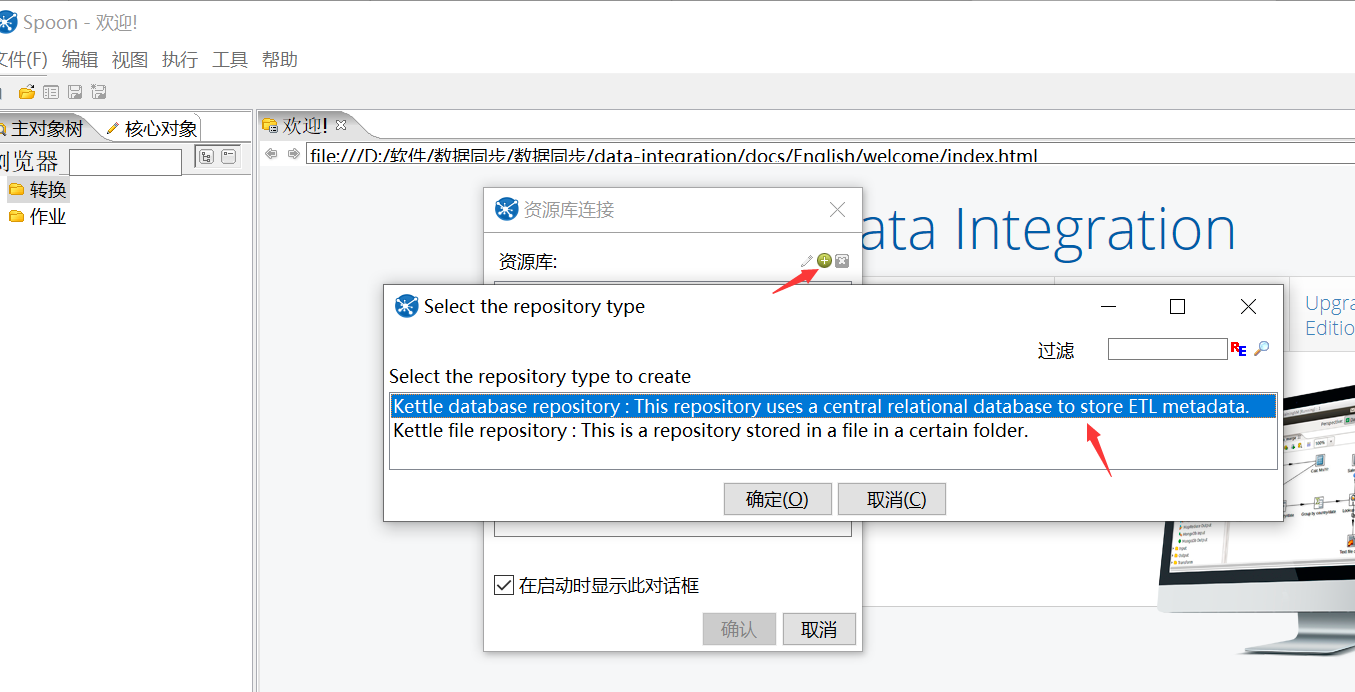This screenshot has width=1355, height=692.
Task: Minimize Select the repository type dialog
Action: tap(1108, 306)
